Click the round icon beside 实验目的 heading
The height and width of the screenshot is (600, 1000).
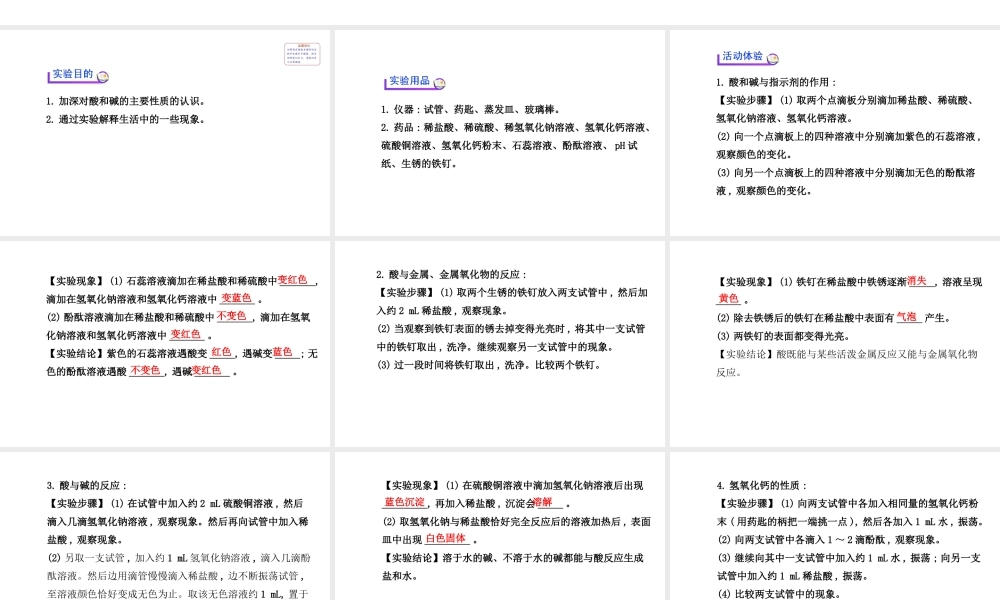[103, 77]
